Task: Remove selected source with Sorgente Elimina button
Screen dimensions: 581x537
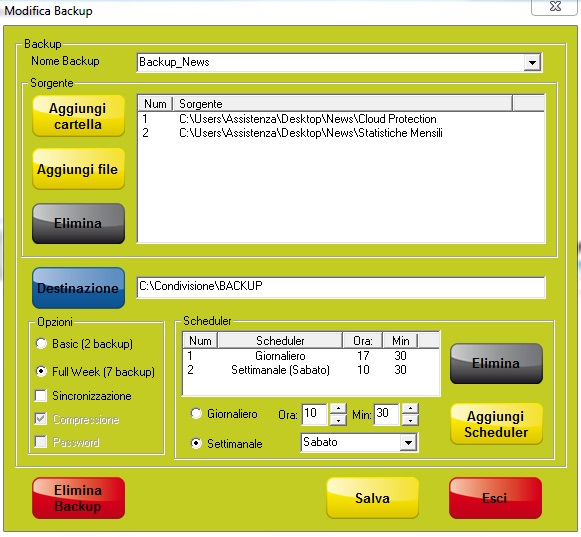Action: [78, 223]
